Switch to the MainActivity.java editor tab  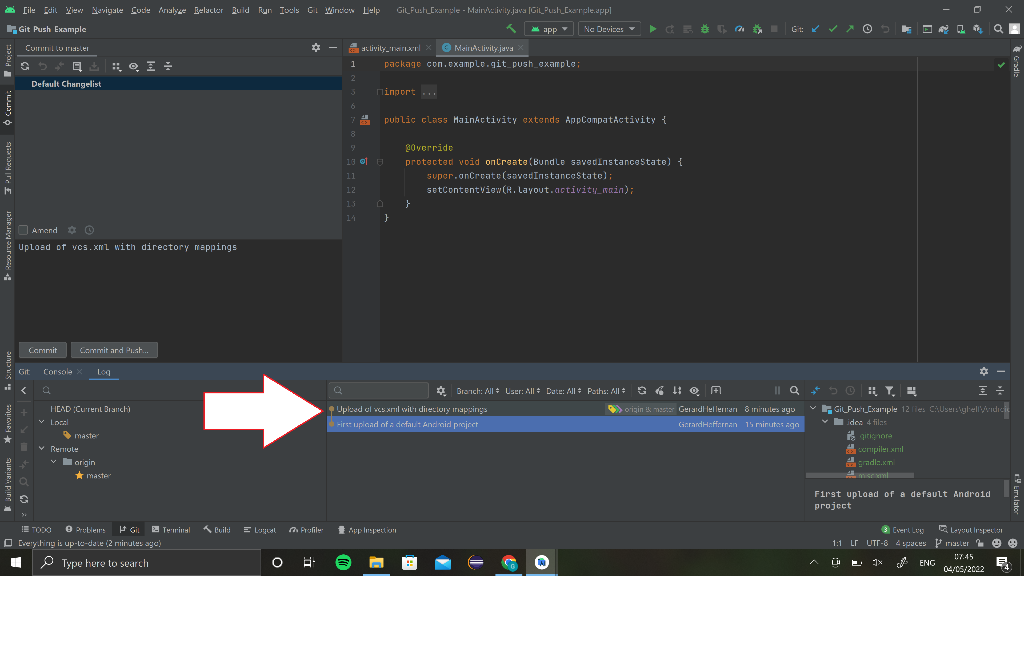tap(485, 46)
